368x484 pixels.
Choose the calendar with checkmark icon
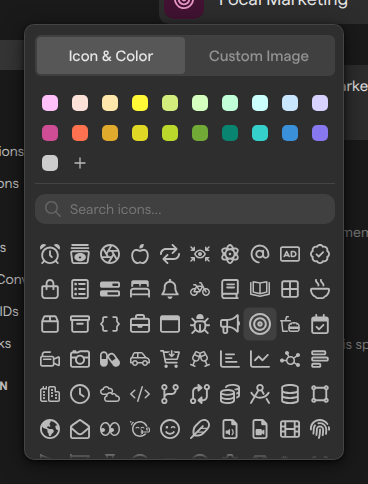[320, 324]
